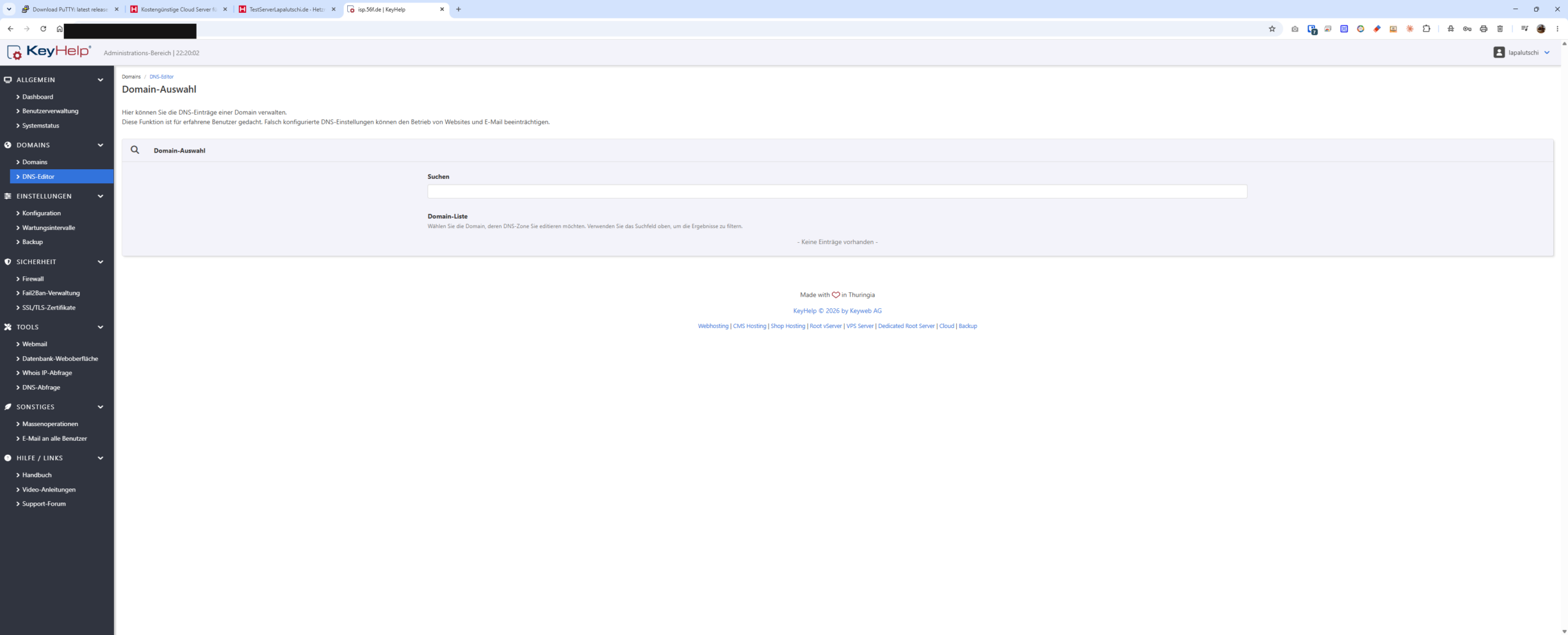The image size is (1568, 635).
Task: Collapse the ALLGEMEIN section chevron
Action: tap(100, 80)
